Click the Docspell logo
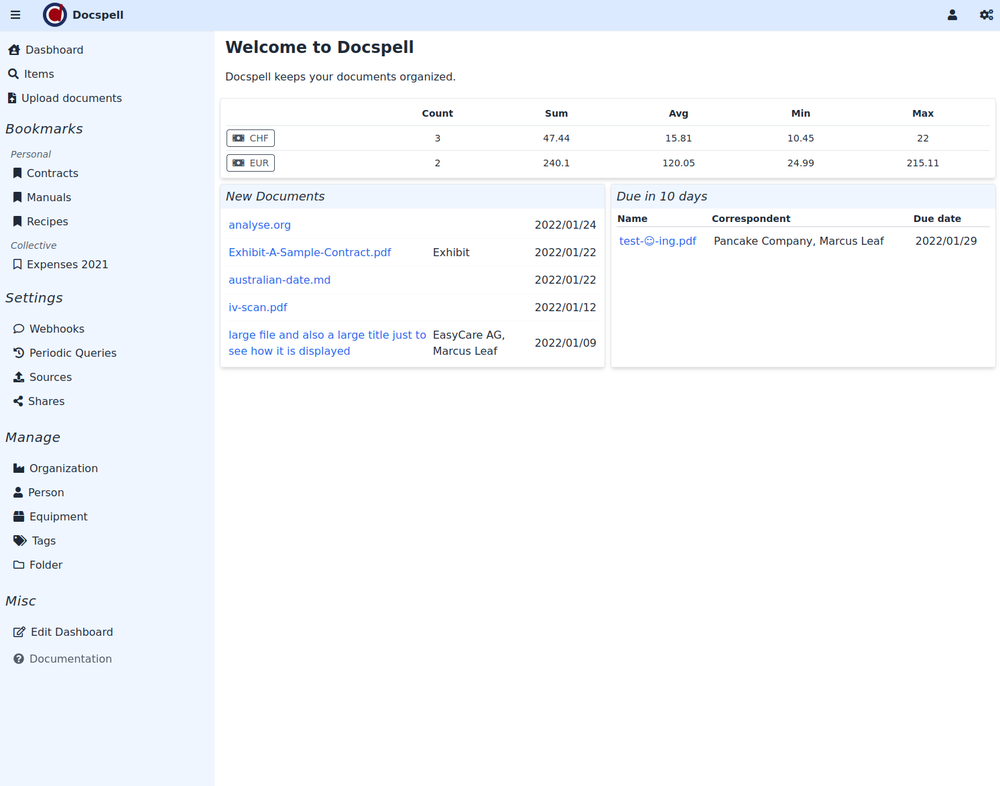The image size is (1000, 786). tap(55, 15)
